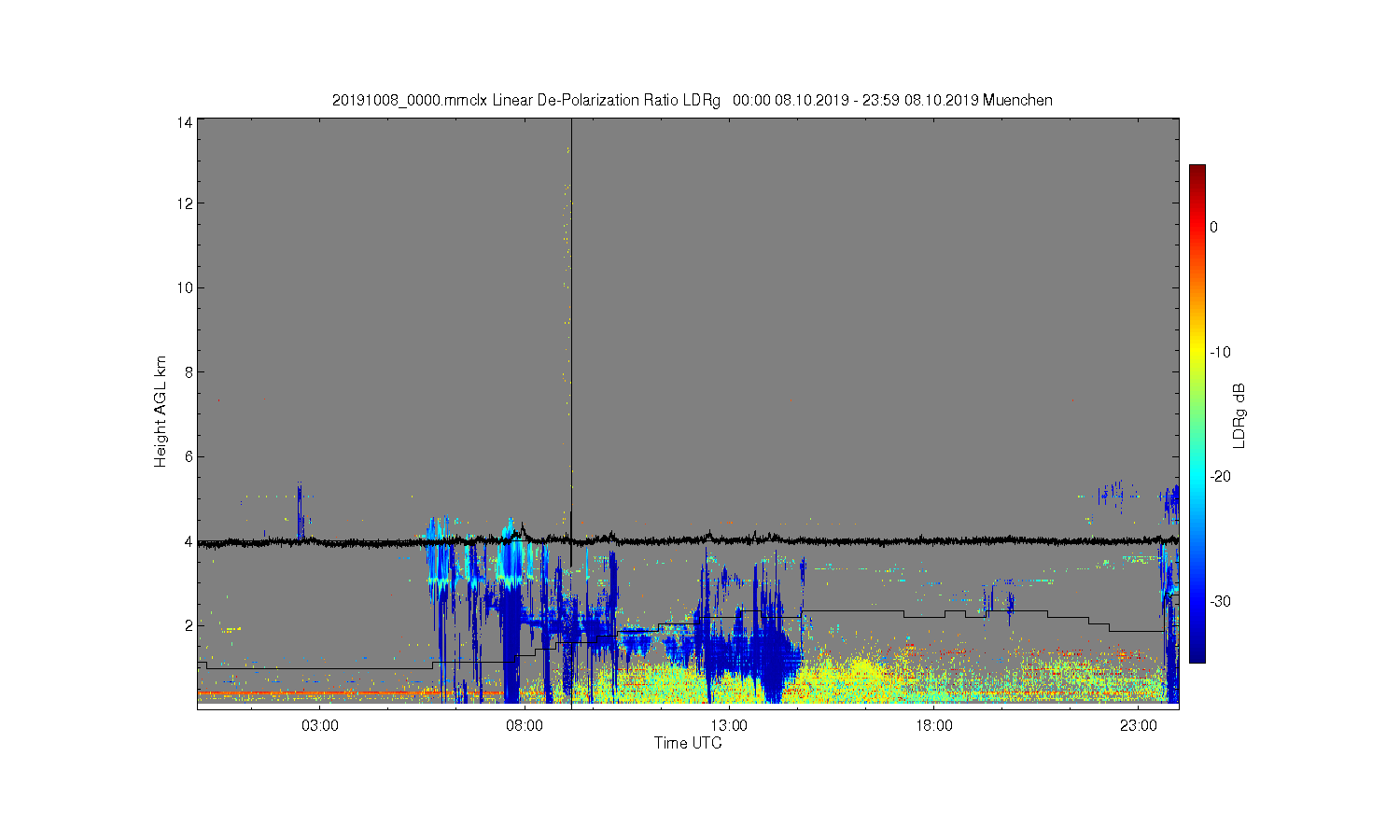Click the 10 km height tick label

(185, 287)
